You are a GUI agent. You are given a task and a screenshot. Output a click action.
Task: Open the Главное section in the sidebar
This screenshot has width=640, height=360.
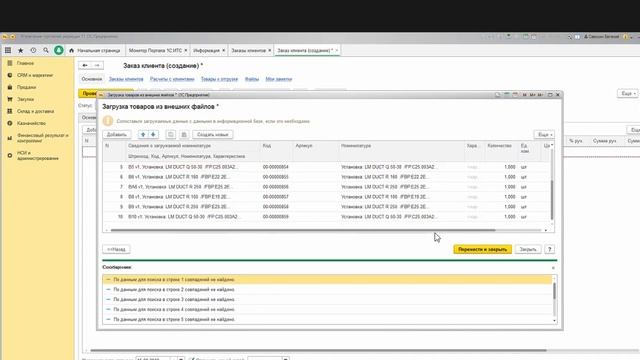pyautogui.click(x=25, y=63)
